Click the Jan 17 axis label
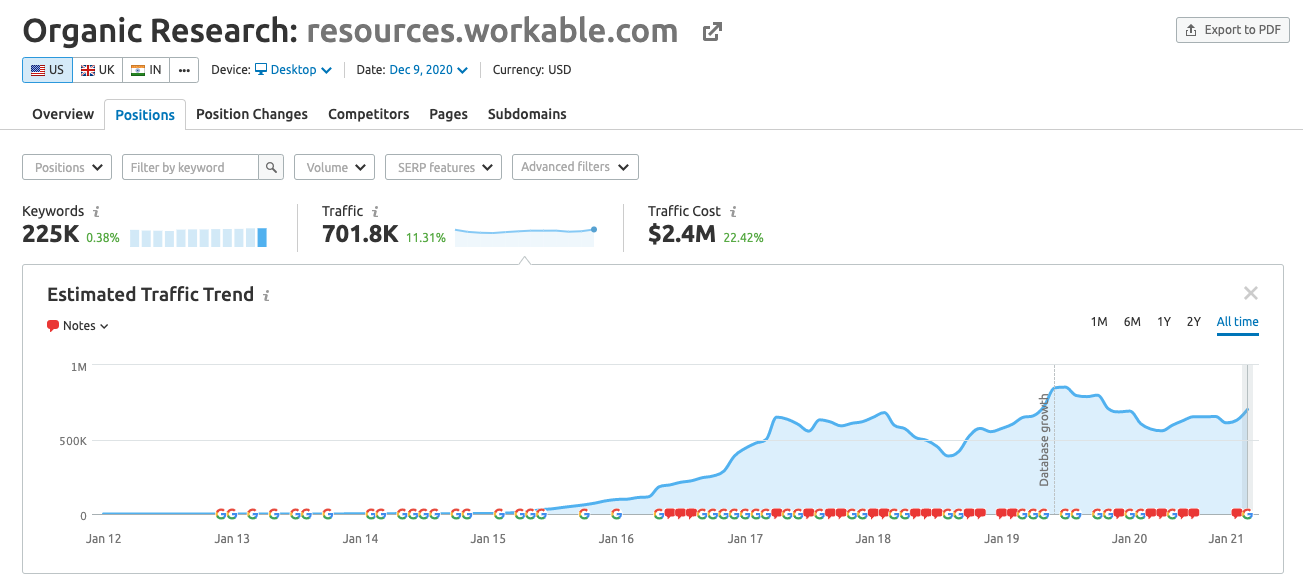This screenshot has width=1303, height=587. coord(745,538)
